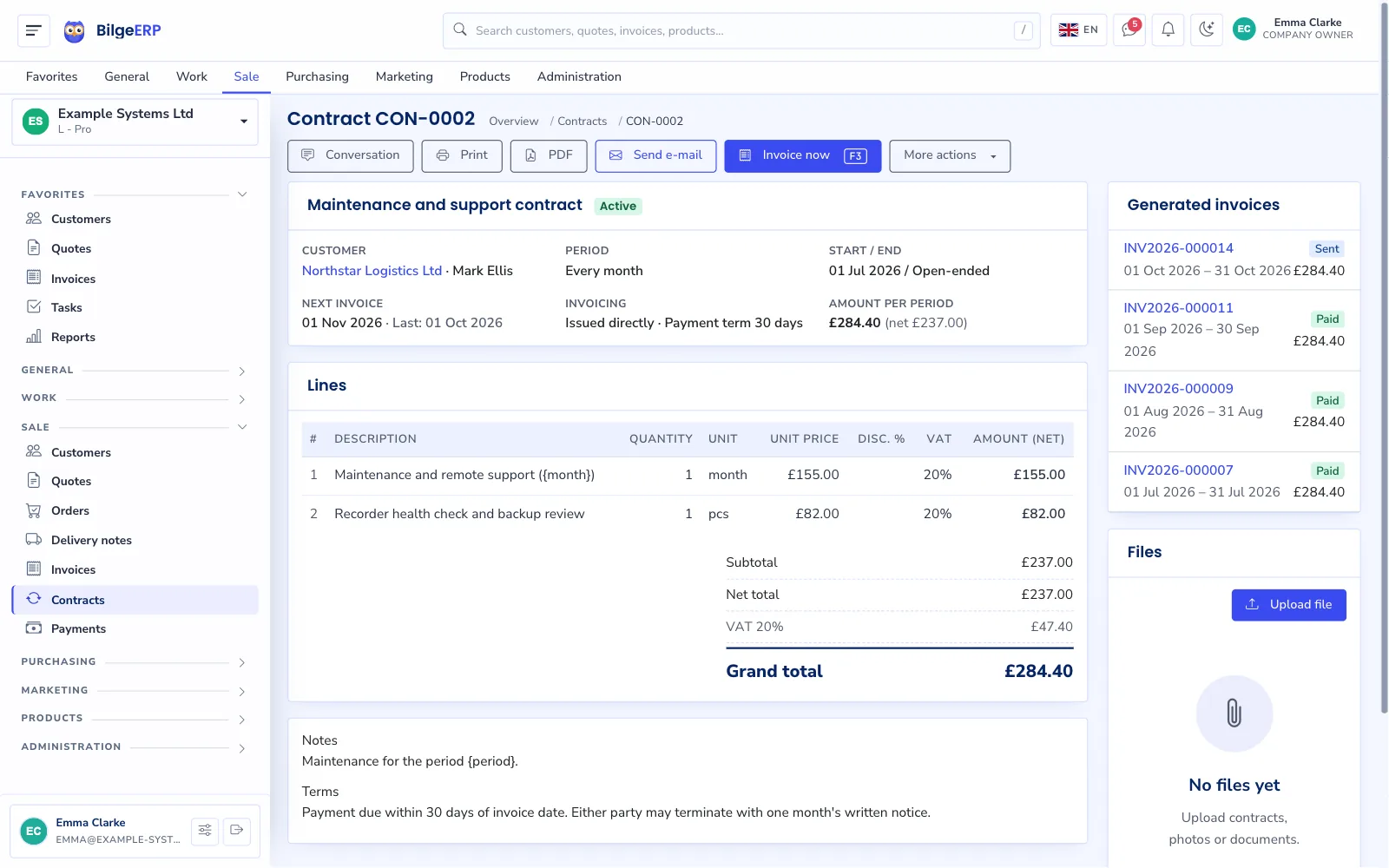Open the Sale top tab
This screenshot has height=868, width=1389.
point(247,76)
